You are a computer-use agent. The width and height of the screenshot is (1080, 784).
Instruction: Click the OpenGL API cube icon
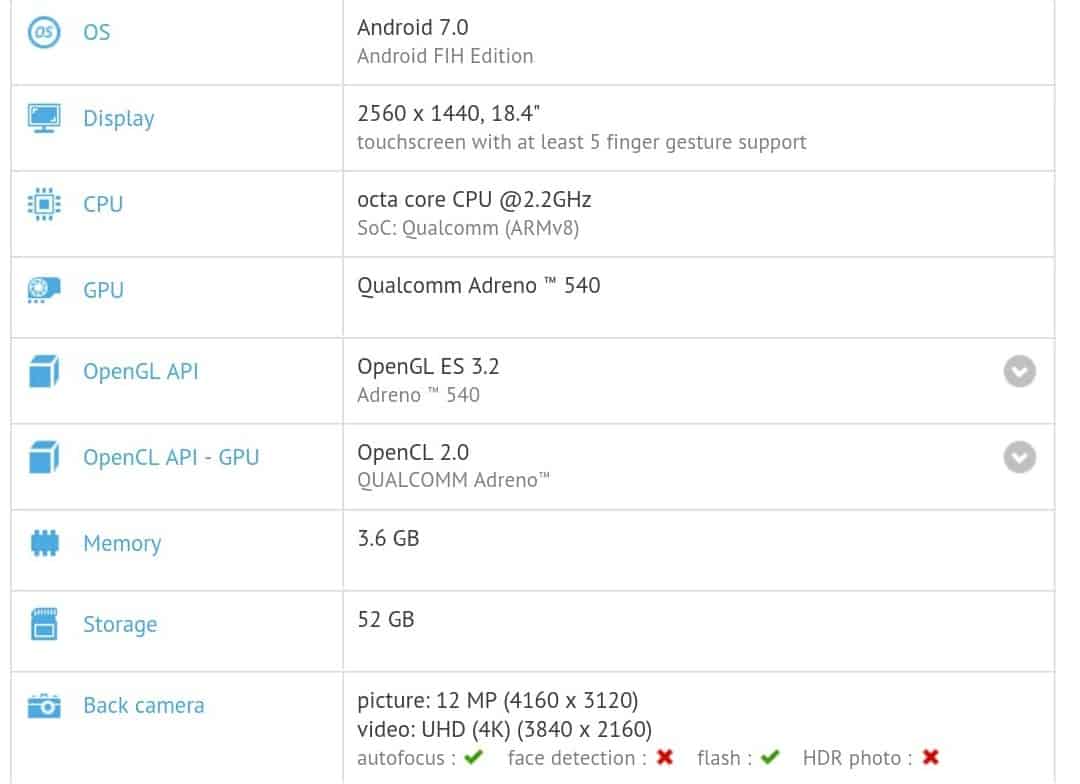pyautogui.click(x=44, y=372)
